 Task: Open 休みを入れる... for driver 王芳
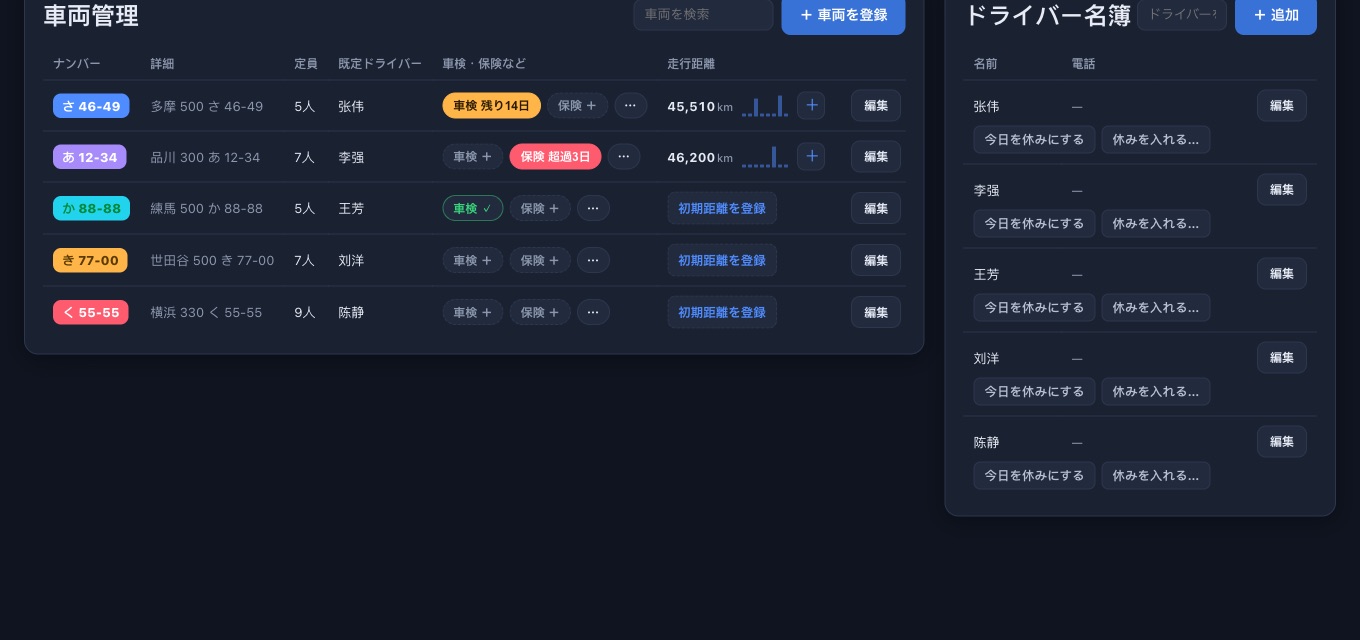tap(1156, 308)
